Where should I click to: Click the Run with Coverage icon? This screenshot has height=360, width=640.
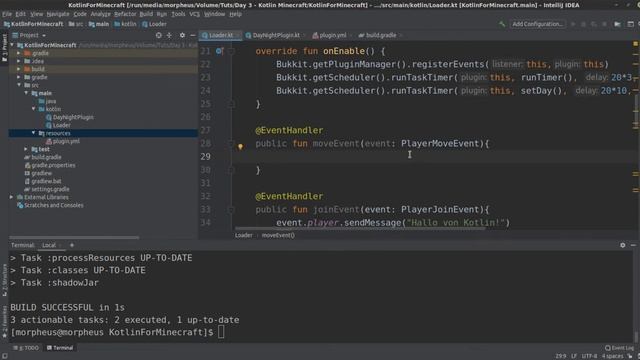[x=594, y=24]
